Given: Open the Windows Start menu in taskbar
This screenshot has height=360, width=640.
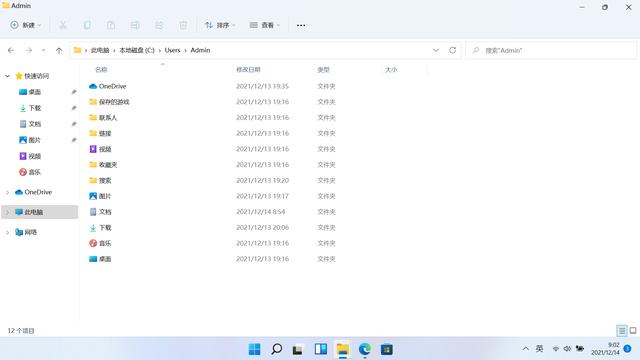Looking at the screenshot, I should click(x=254, y=349).
